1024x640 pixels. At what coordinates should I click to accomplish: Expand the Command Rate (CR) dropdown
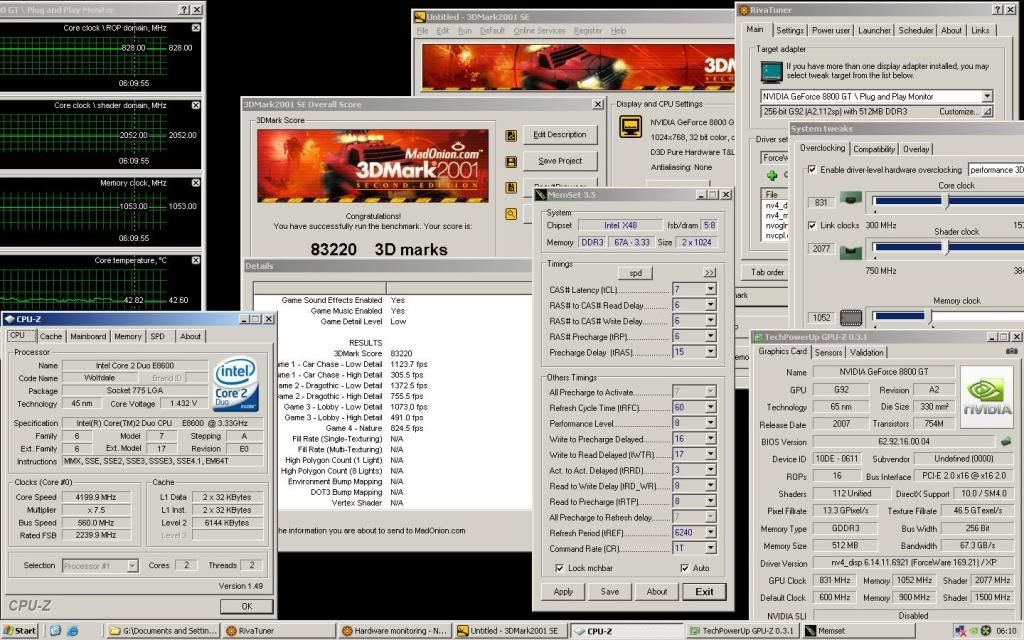(710, 548)
